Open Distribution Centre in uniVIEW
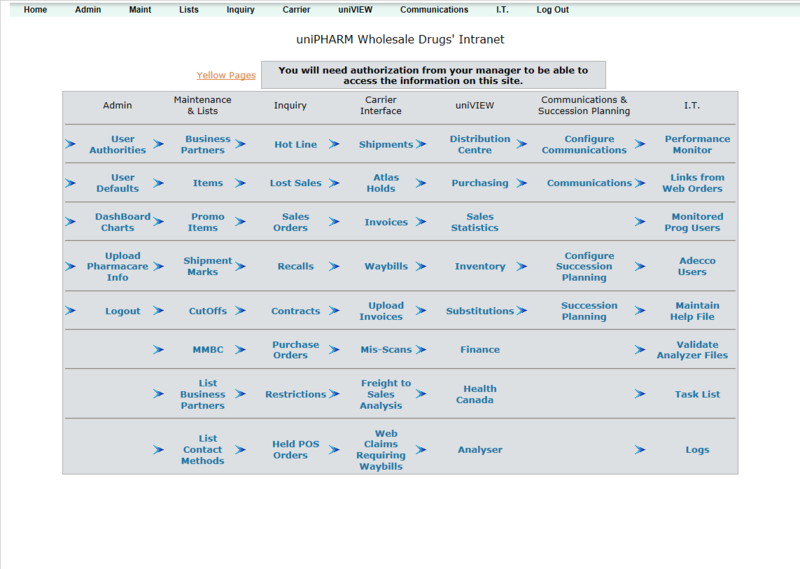Image resolution: width=800 pixels, height=569 pixels. click(x=479, y=144)
